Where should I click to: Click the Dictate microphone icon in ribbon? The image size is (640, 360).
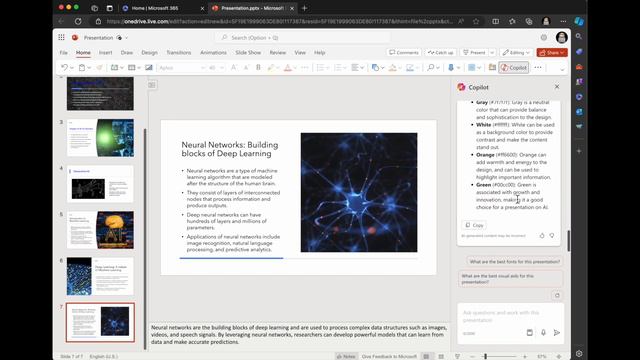tap(451, 68)
